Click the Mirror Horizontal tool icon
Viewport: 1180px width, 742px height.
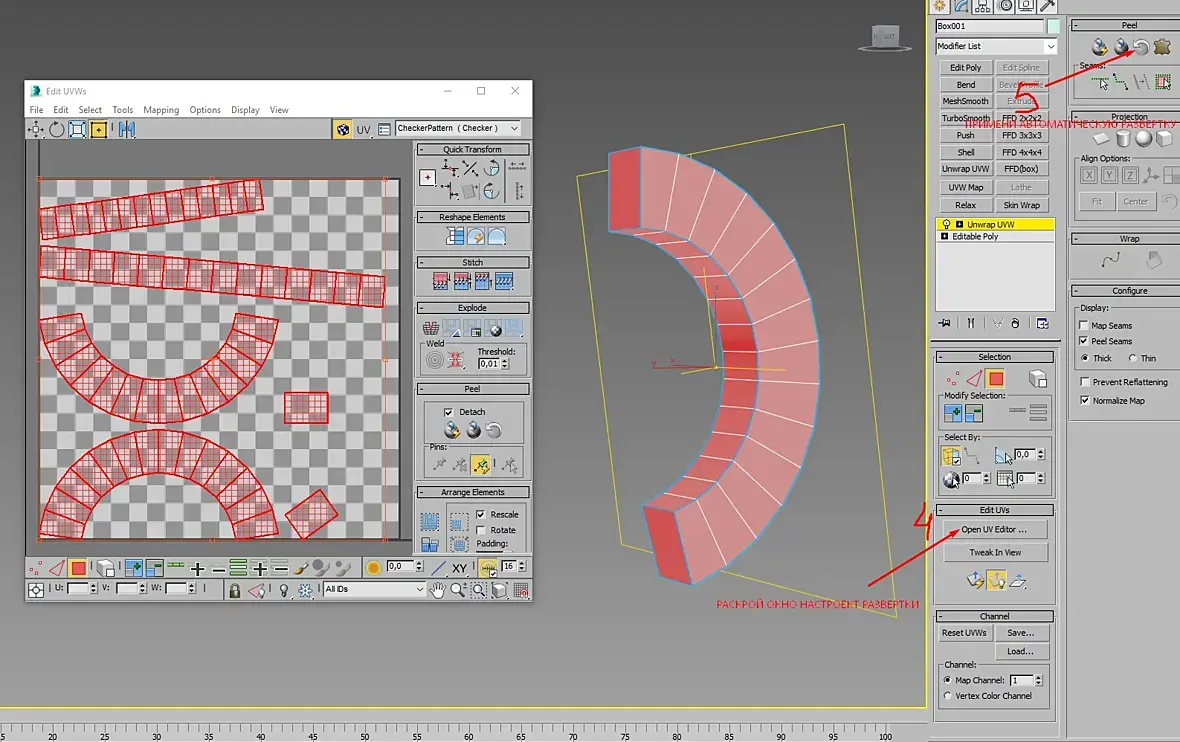[126, 129]
